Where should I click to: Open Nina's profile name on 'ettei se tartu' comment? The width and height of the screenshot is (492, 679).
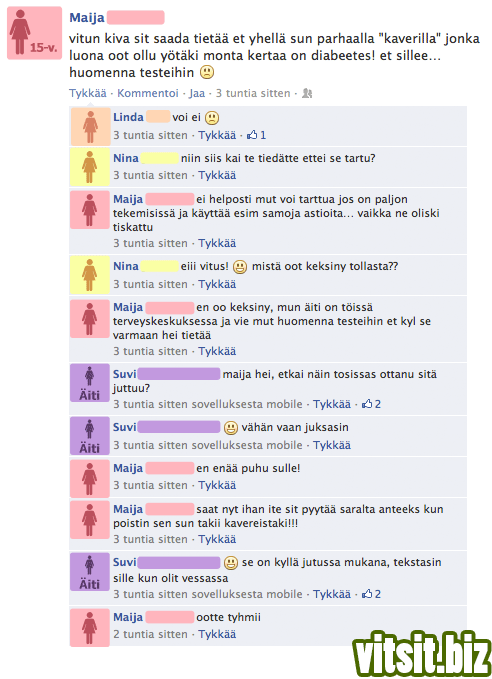coord(126,158)
